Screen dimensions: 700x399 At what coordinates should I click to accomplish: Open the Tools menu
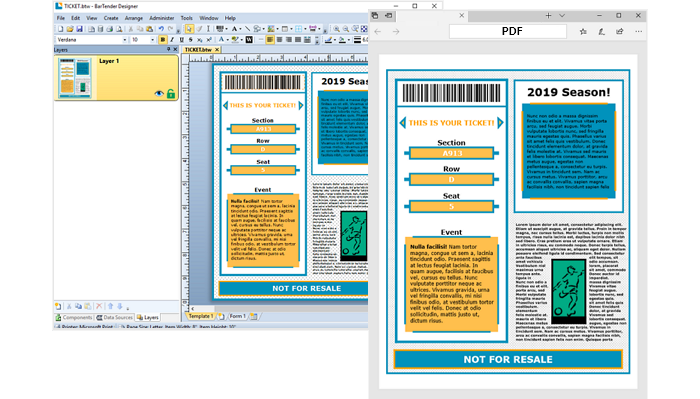[x=187, y=18]
